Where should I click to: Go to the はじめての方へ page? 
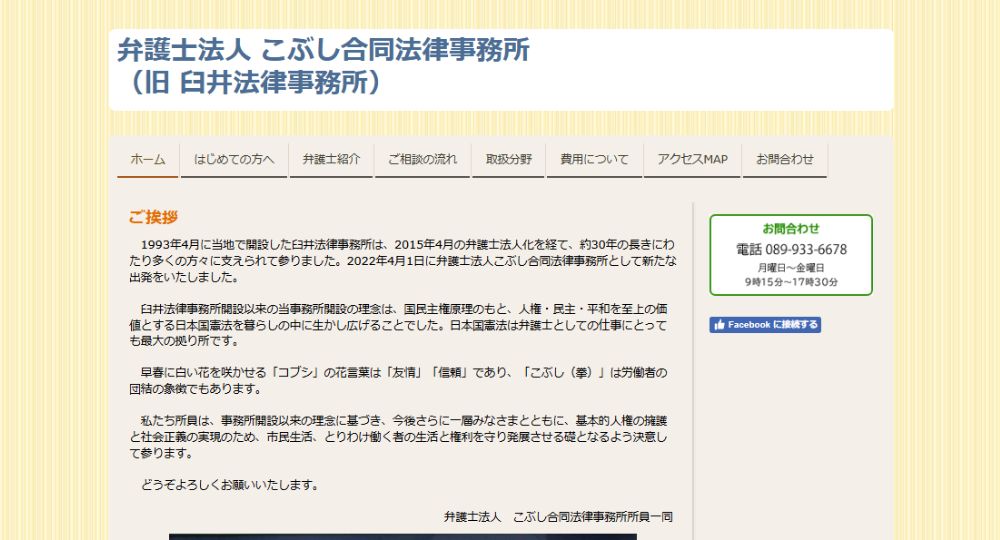pos(234,160)
